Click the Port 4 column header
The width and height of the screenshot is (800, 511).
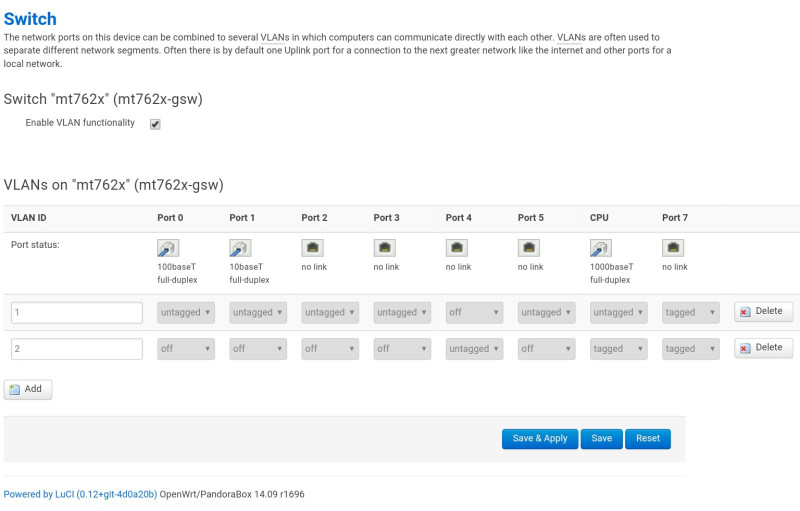[x=459, y=218]
